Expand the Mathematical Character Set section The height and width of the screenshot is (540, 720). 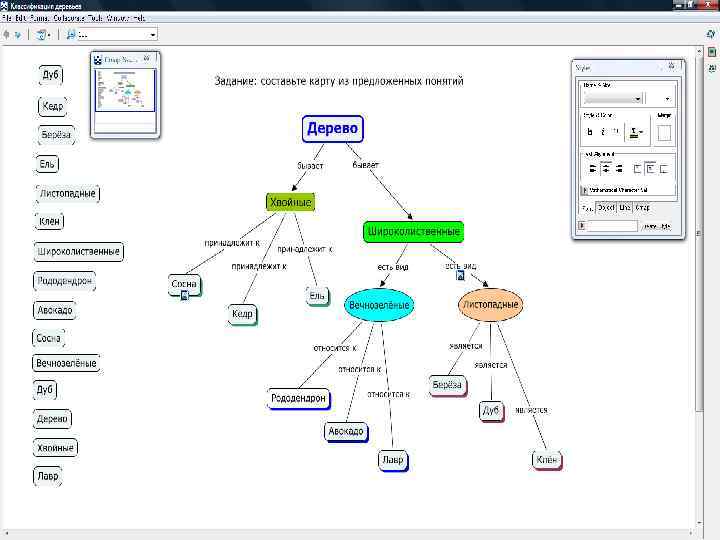click(585, 190)
